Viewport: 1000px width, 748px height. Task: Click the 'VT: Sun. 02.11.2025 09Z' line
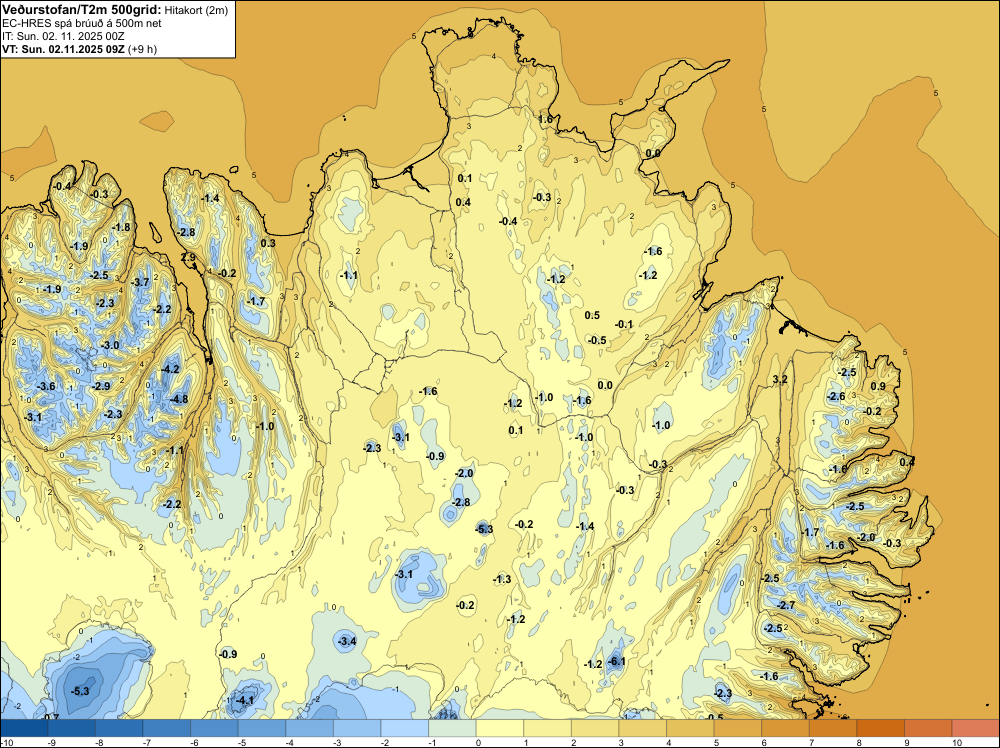63,49
